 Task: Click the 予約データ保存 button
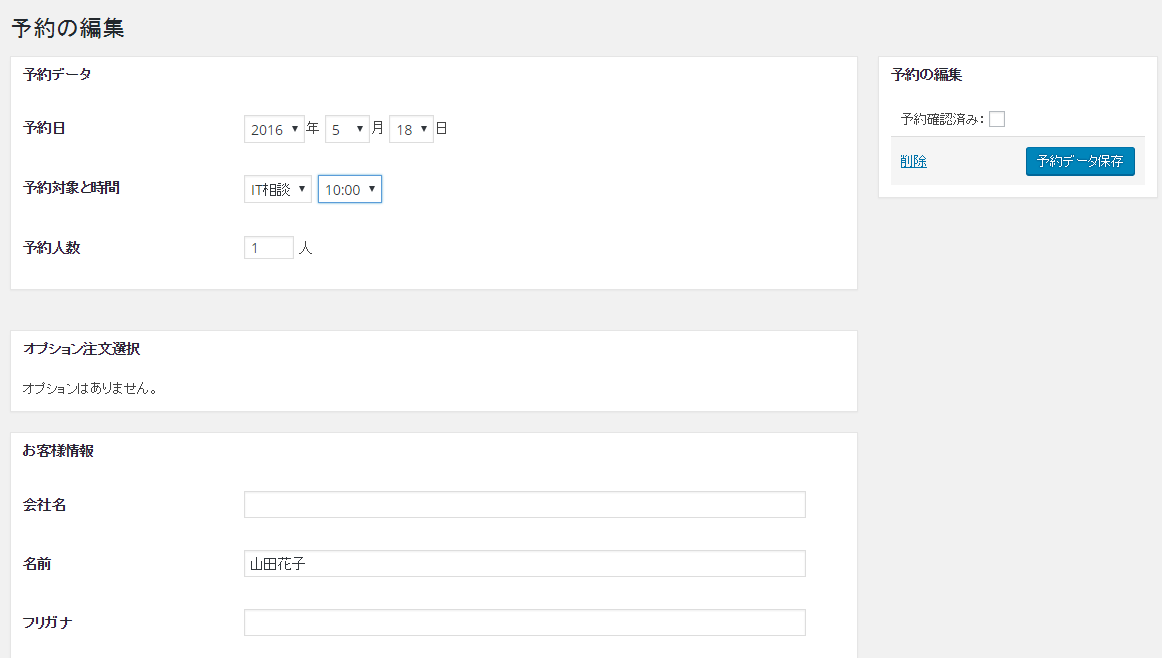click(1080, 162)
